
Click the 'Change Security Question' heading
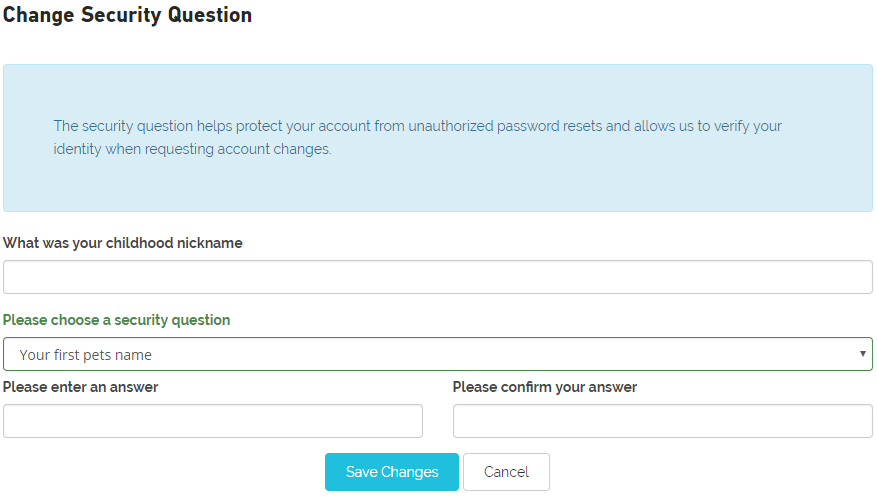point(128,16)
